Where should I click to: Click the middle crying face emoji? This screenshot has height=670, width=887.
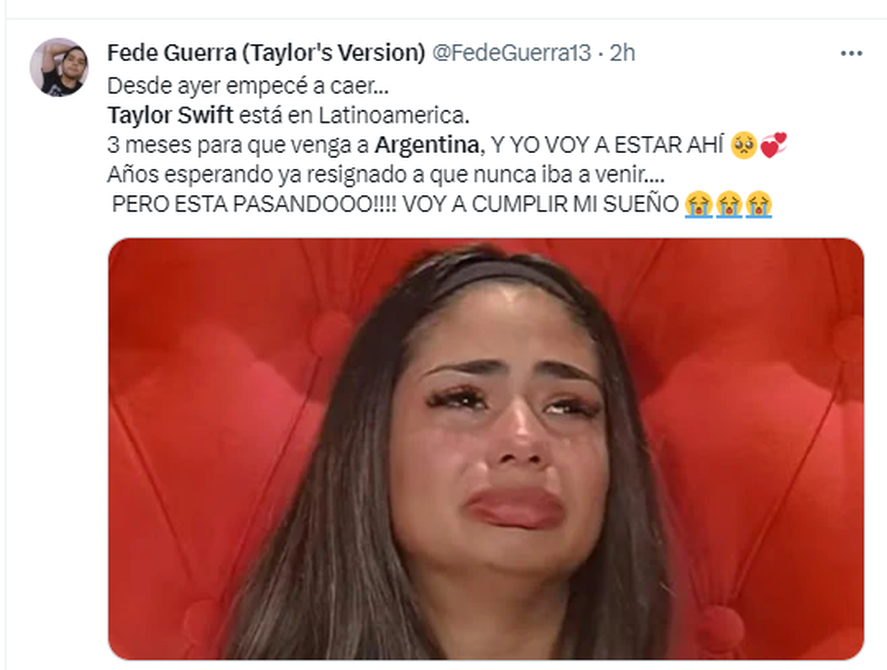click(729, 204)
